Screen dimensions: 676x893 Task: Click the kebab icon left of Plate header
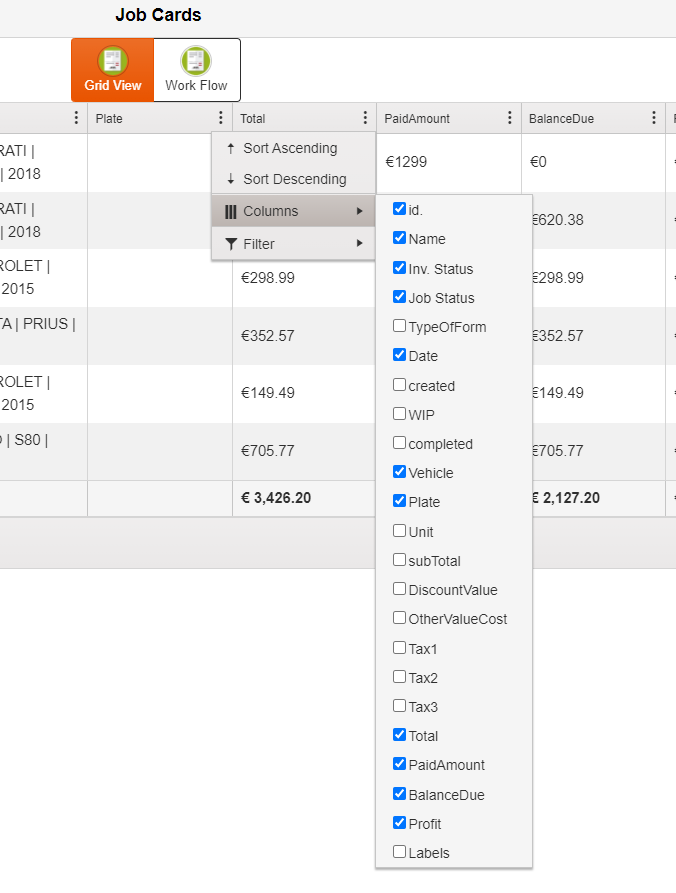click(x=77, y=118)
